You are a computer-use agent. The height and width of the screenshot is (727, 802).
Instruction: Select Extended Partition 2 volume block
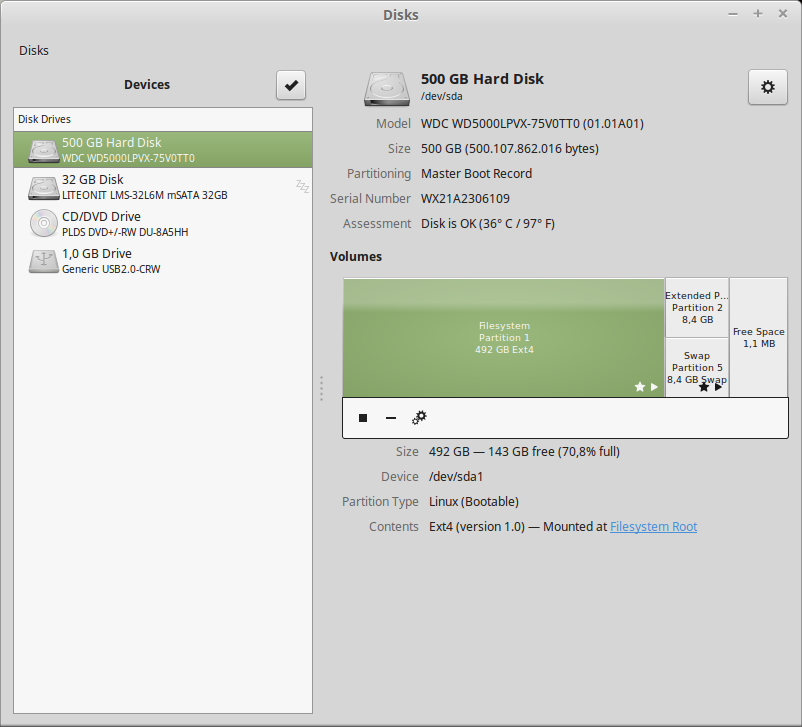pos(697,307)
